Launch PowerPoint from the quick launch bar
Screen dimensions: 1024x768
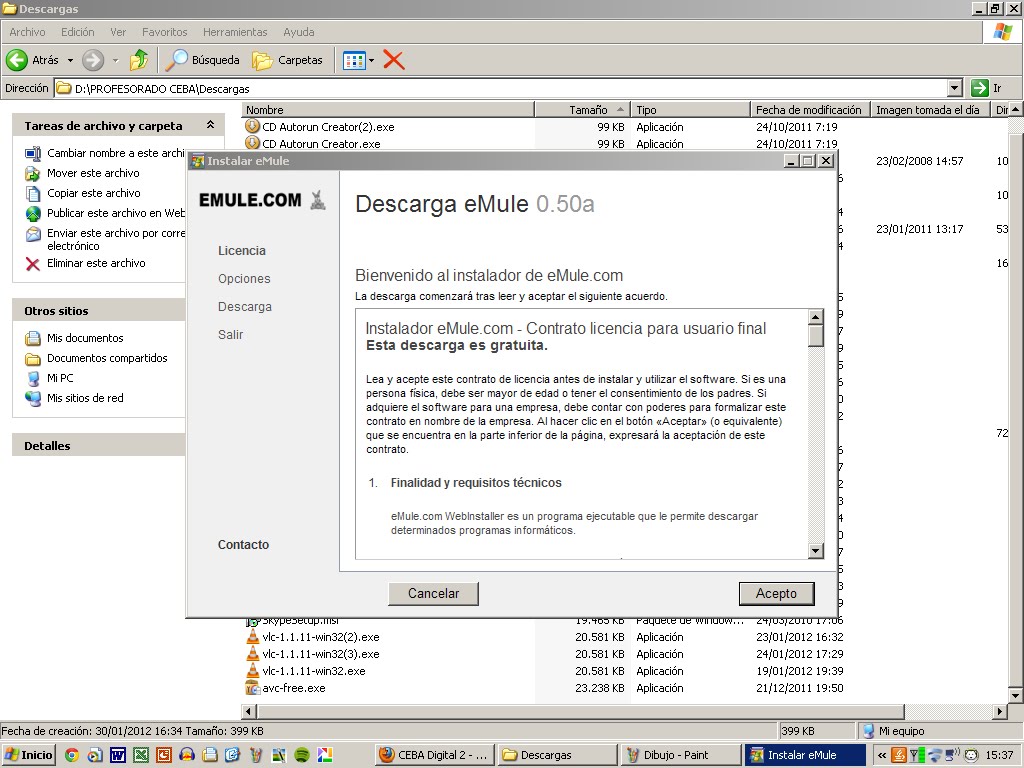tap(164, 756)
